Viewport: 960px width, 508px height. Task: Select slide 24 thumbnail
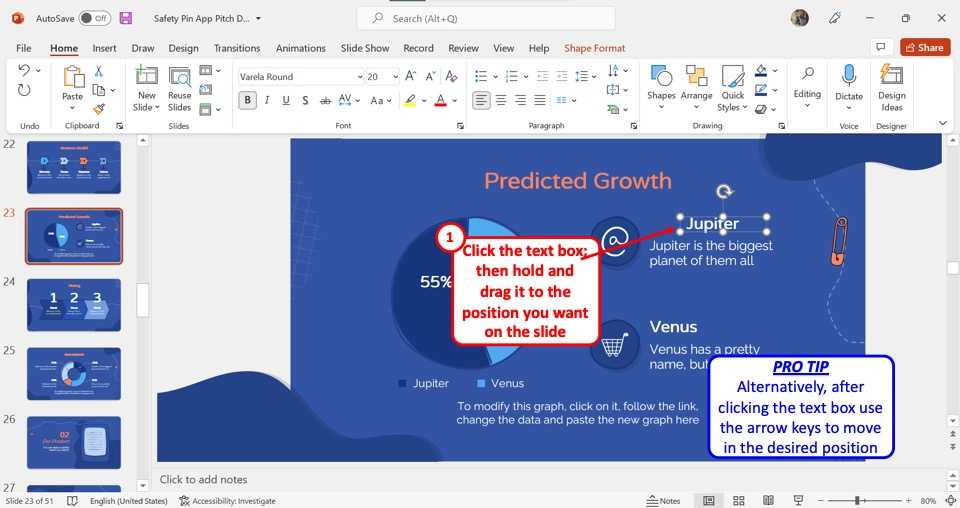click(x=74, y=305)
